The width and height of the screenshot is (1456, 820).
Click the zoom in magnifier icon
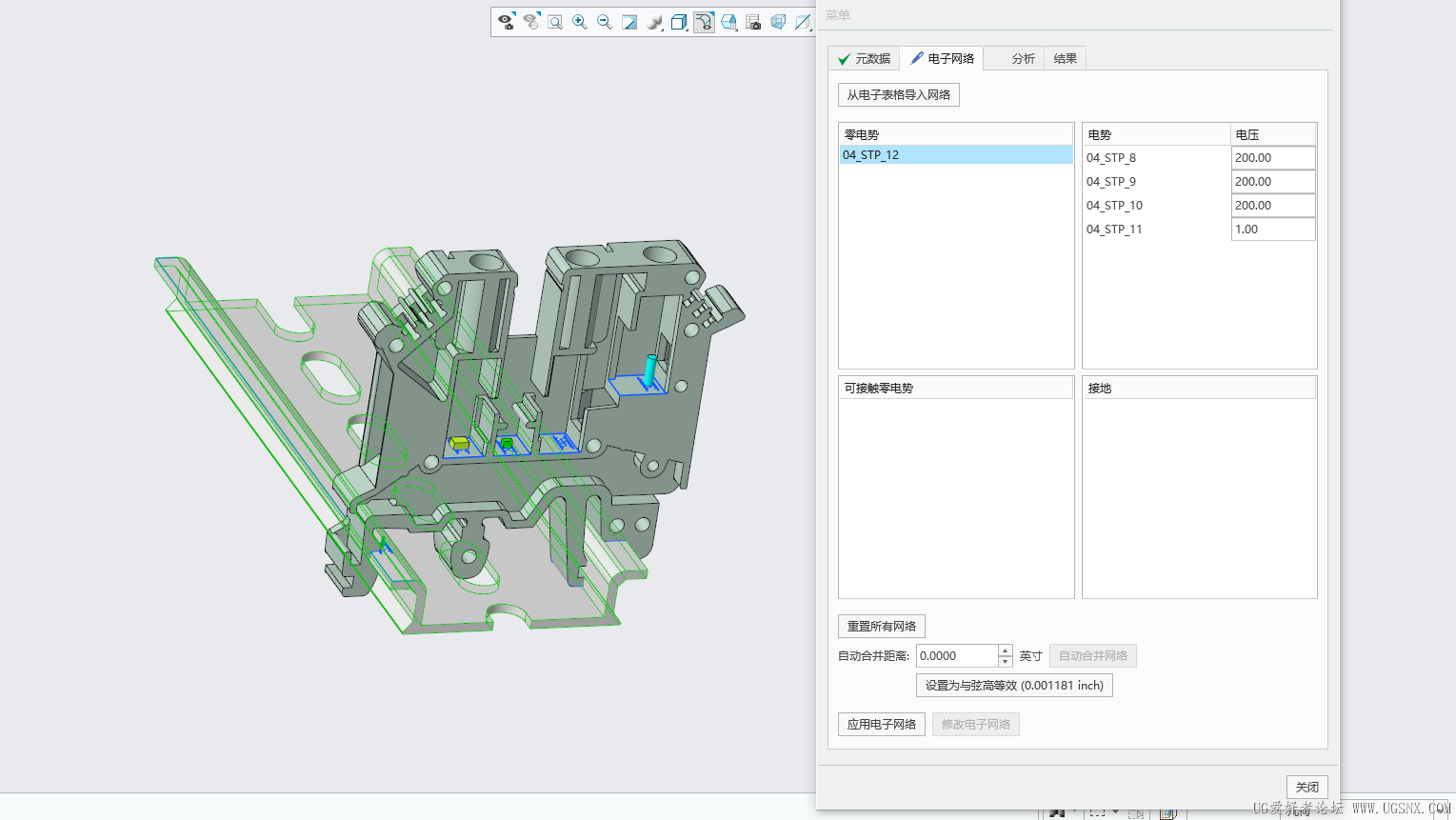click(x=580, y=22)
